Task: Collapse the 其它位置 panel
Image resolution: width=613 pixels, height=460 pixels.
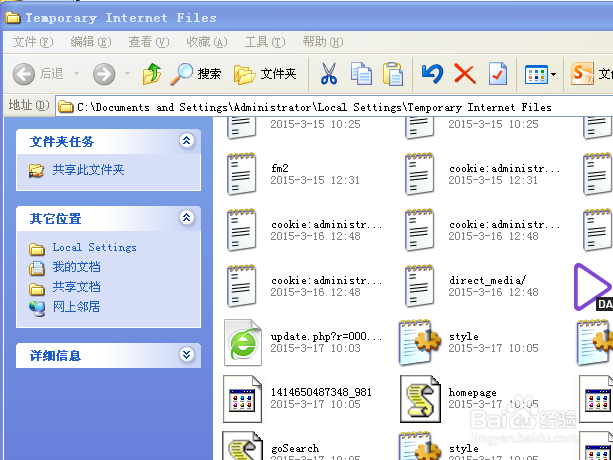Action: tap(186, 217)
